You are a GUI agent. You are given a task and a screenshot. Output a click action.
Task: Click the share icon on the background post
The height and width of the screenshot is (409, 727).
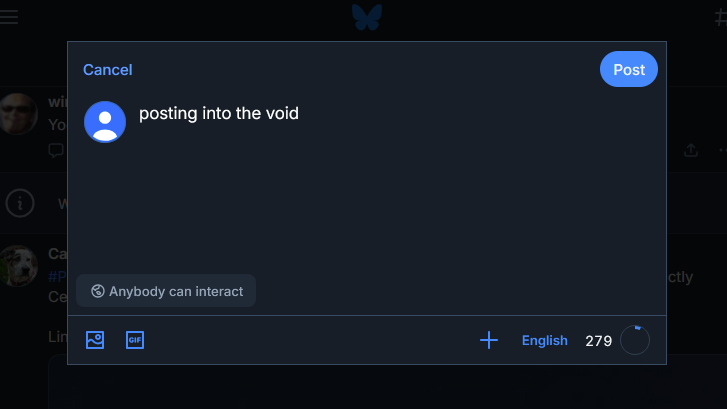point(690,150)
